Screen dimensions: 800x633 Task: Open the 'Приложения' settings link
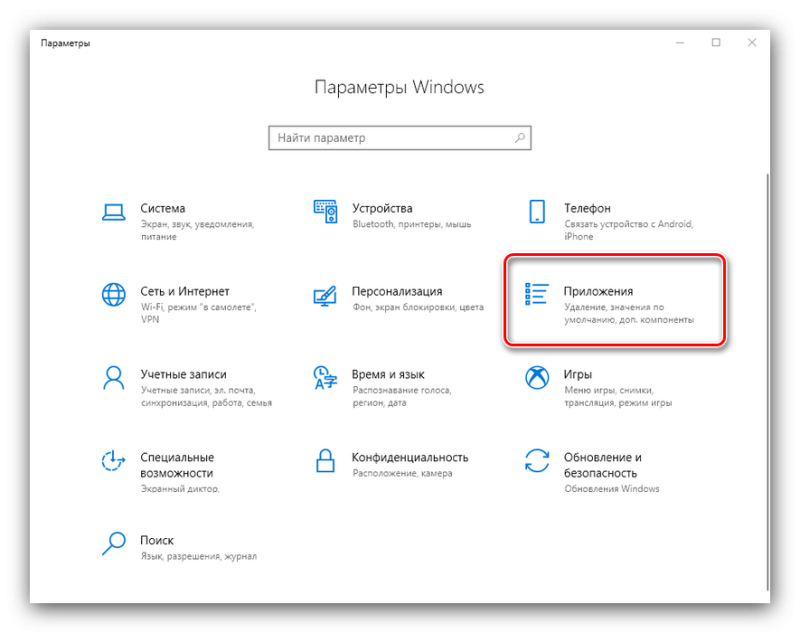point(598,291)
